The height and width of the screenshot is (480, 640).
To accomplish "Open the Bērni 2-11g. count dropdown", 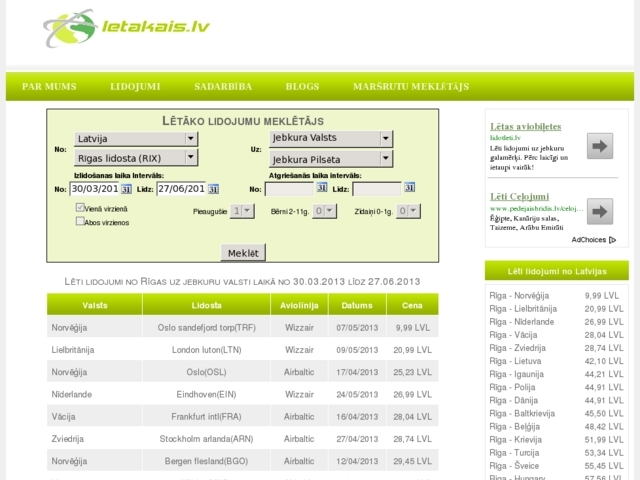I will point(324,211).
